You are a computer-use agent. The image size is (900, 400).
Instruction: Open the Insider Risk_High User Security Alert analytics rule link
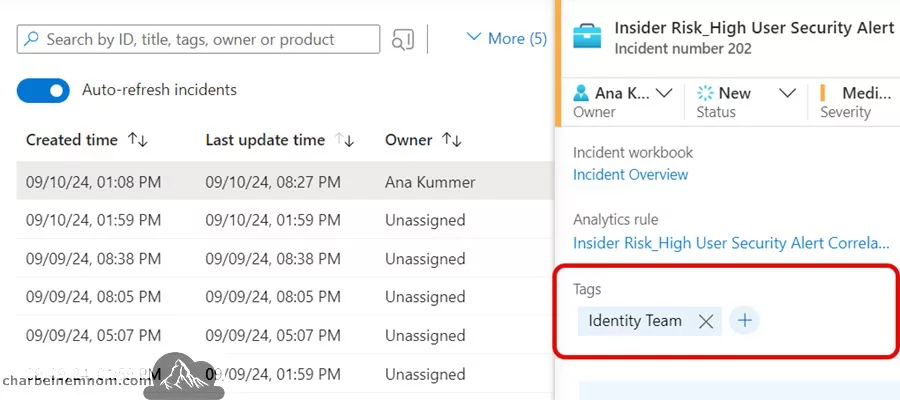click(731, 243)
